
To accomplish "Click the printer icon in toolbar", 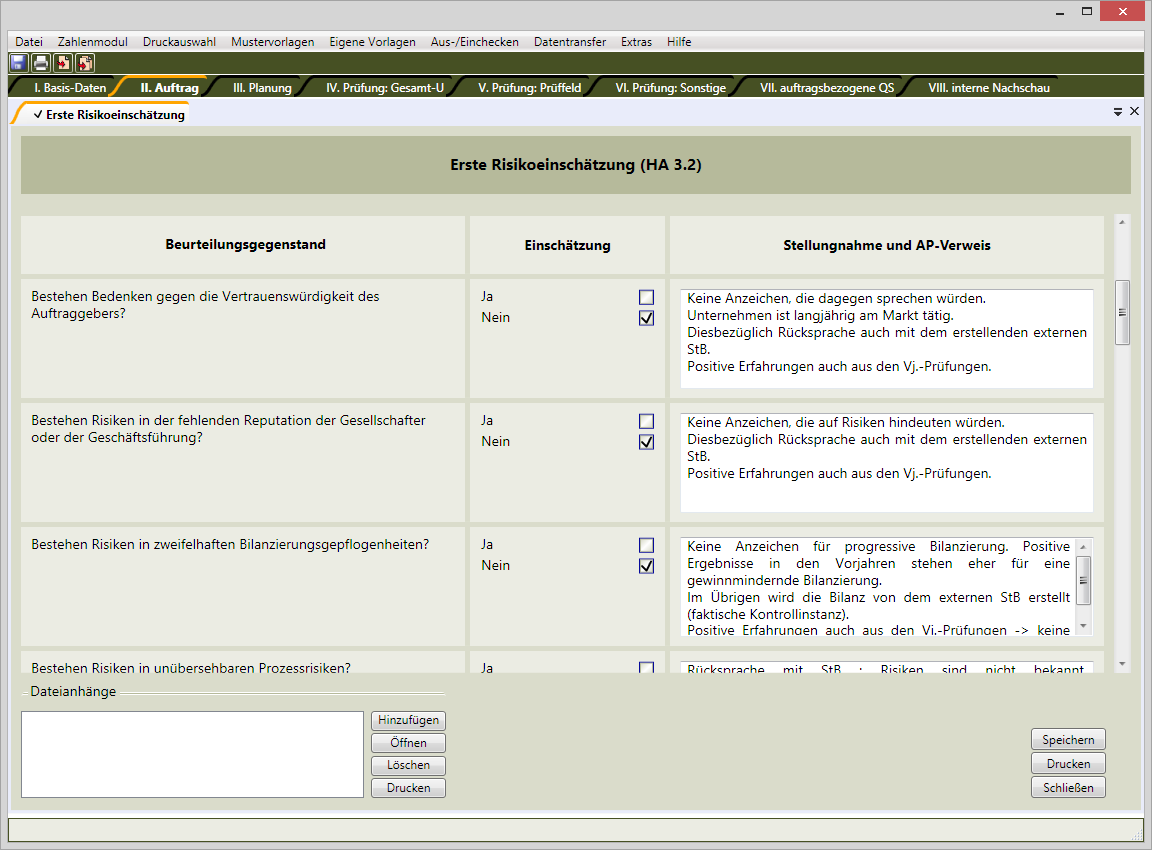I will 41,63.
